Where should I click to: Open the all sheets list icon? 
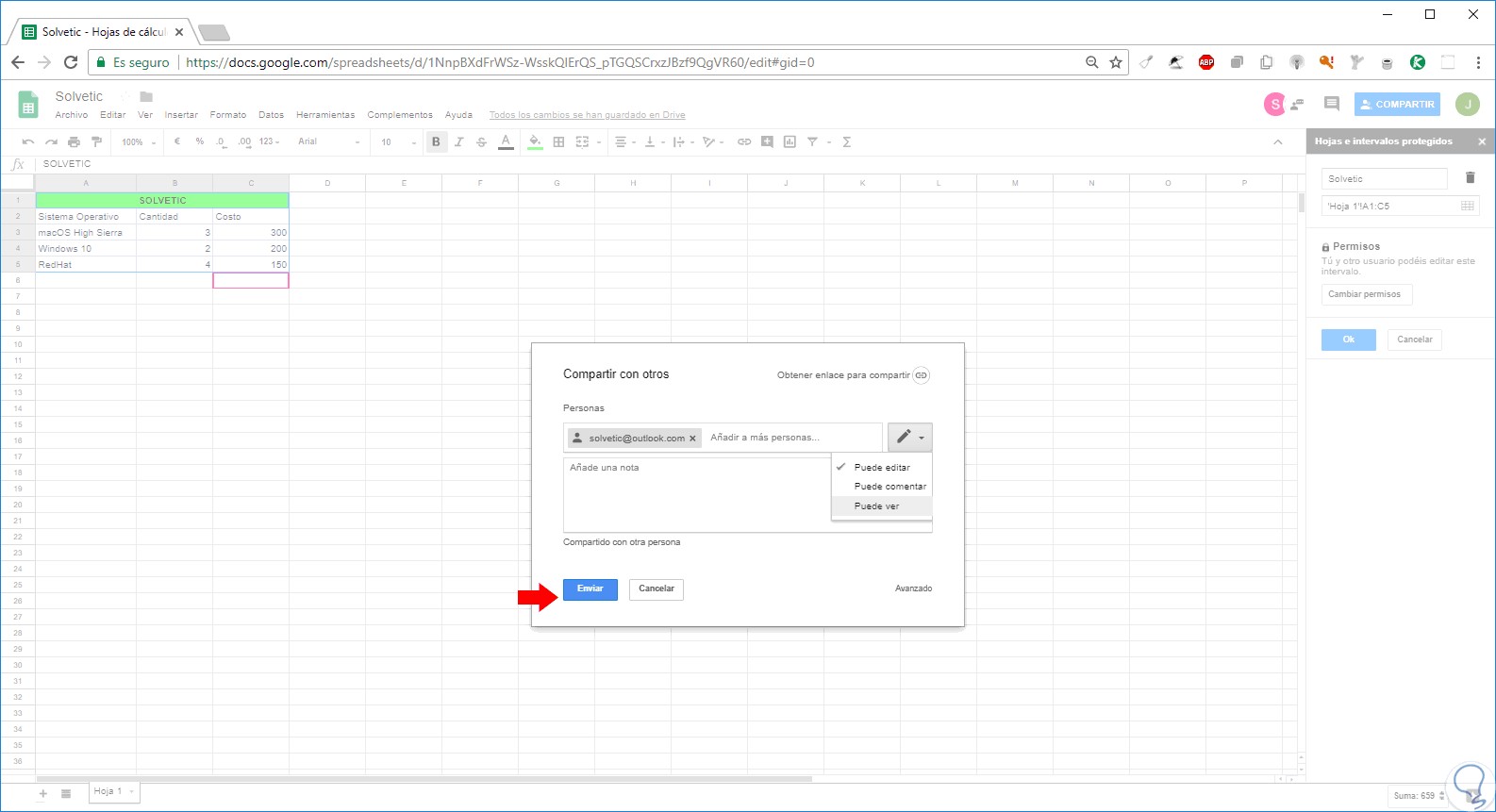click(66, 794)
